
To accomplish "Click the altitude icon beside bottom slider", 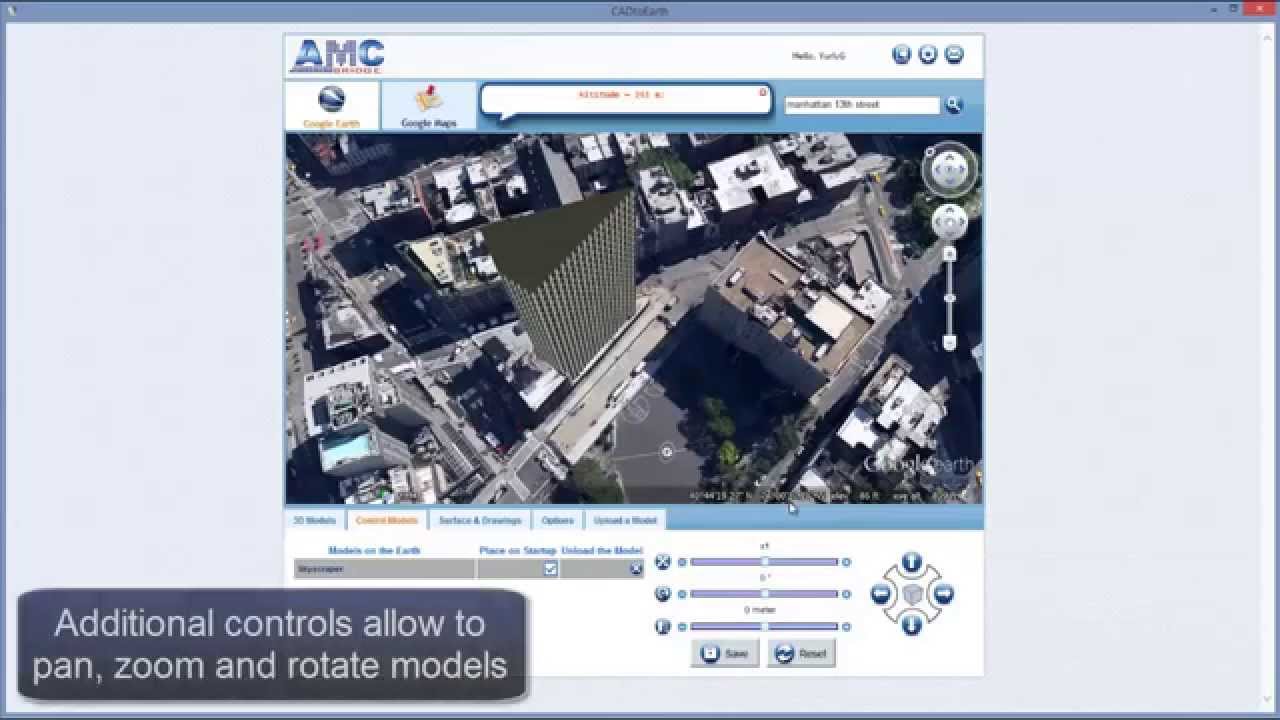I will pos(662,626).
